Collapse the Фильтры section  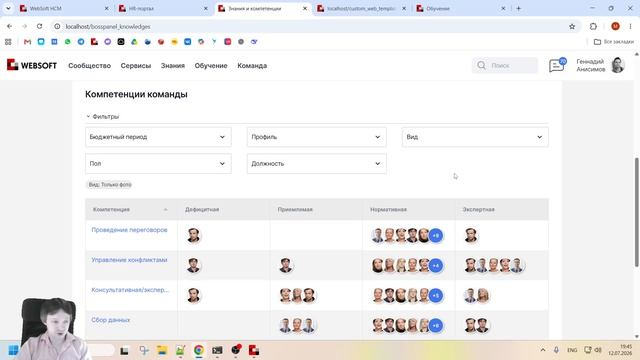coord(102,116)
